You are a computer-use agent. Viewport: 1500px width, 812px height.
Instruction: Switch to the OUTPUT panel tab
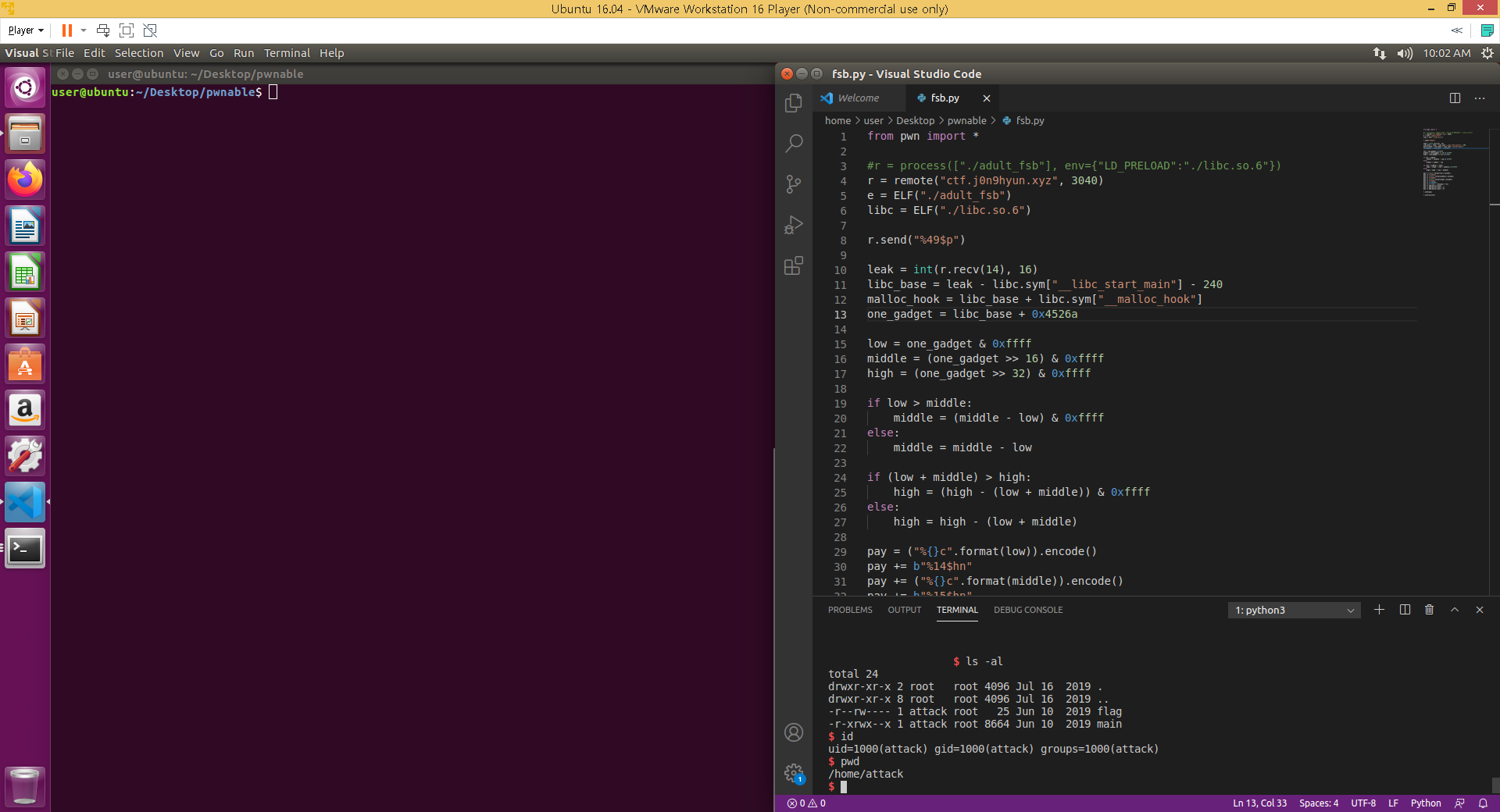(x=905, y=610)
